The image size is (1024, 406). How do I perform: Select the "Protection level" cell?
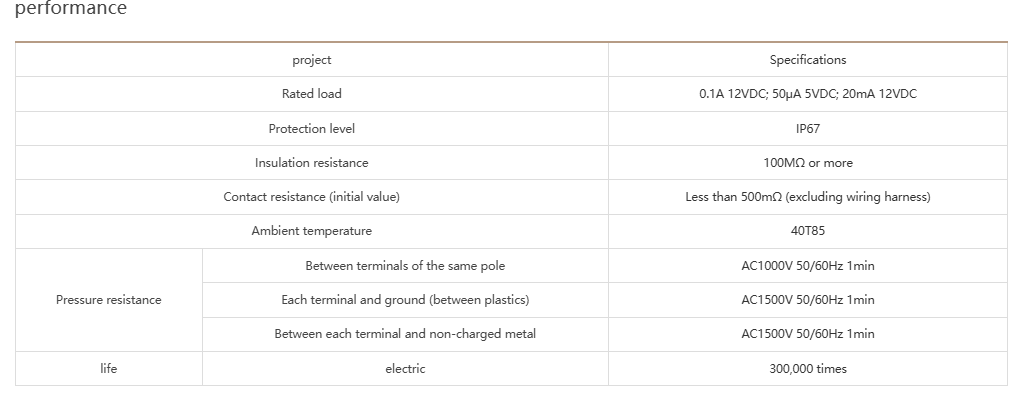[311, 129]
